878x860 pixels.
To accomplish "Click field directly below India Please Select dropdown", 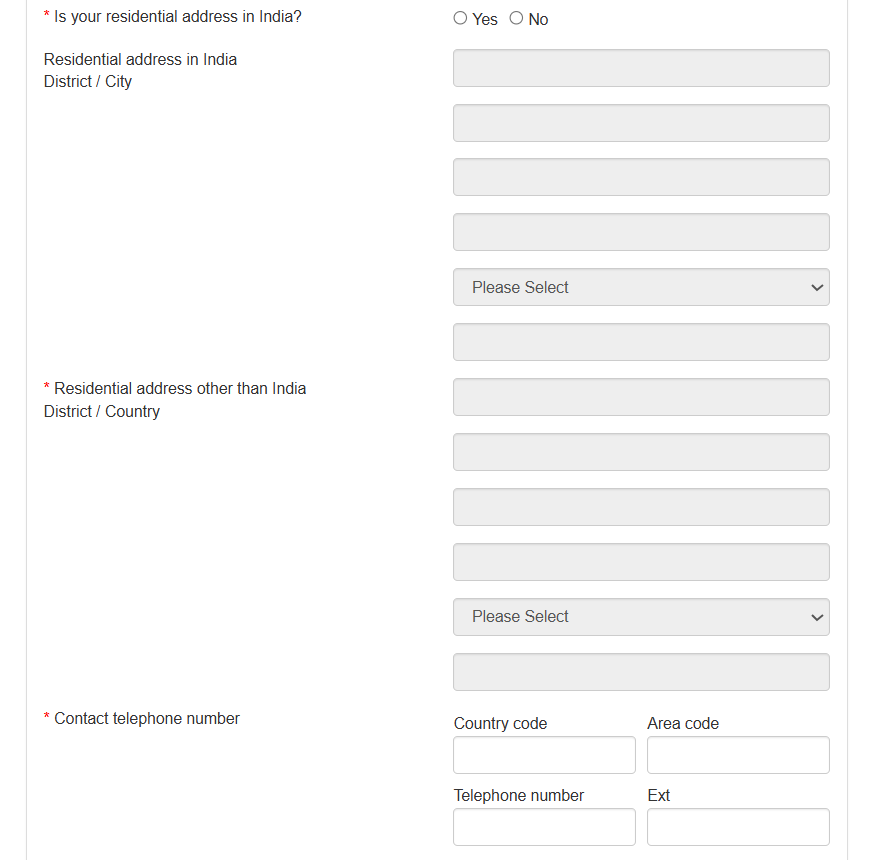I will click(641, 342).
